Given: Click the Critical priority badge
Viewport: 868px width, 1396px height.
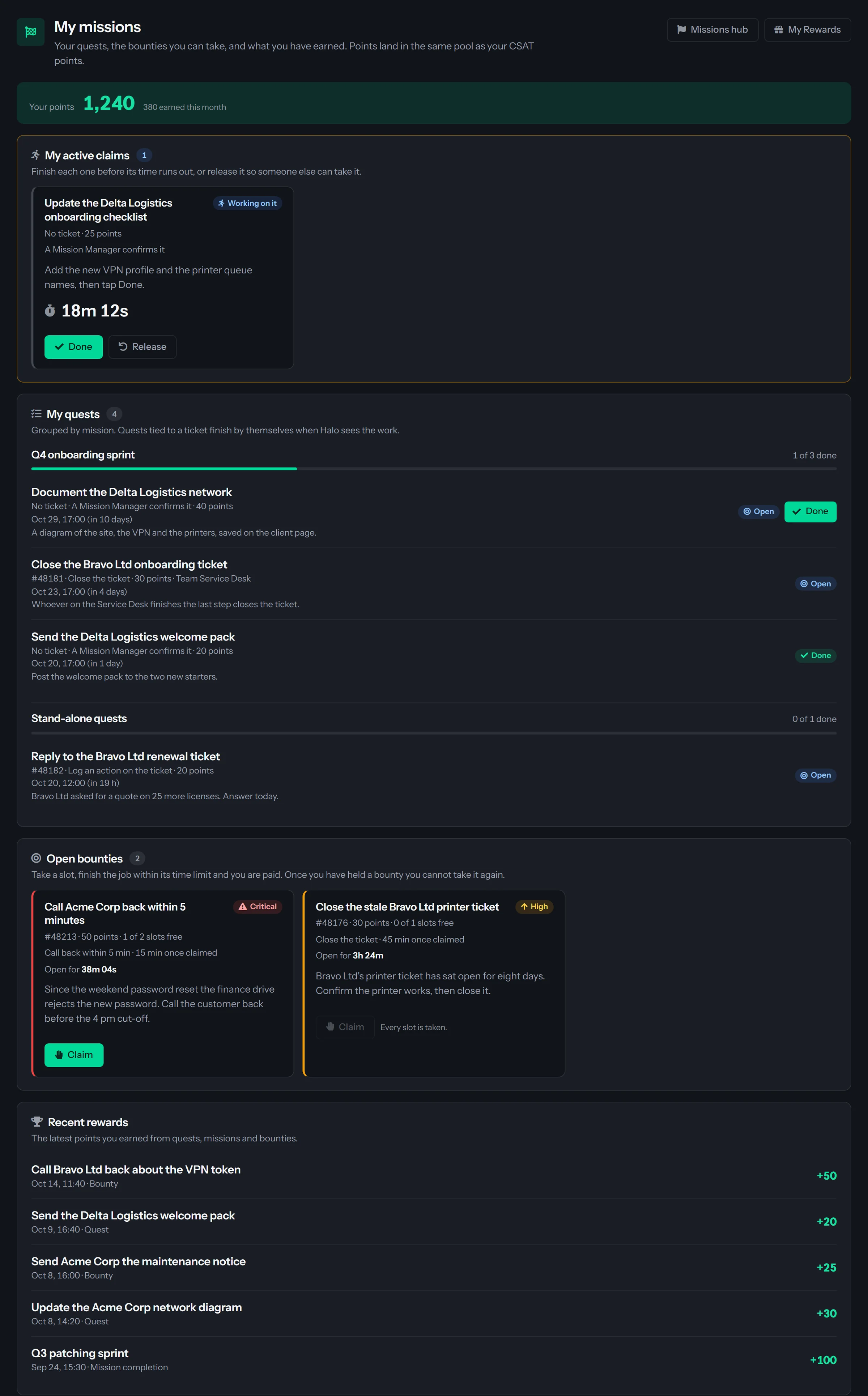Looking at the screenshot, I should click(257, 906).
